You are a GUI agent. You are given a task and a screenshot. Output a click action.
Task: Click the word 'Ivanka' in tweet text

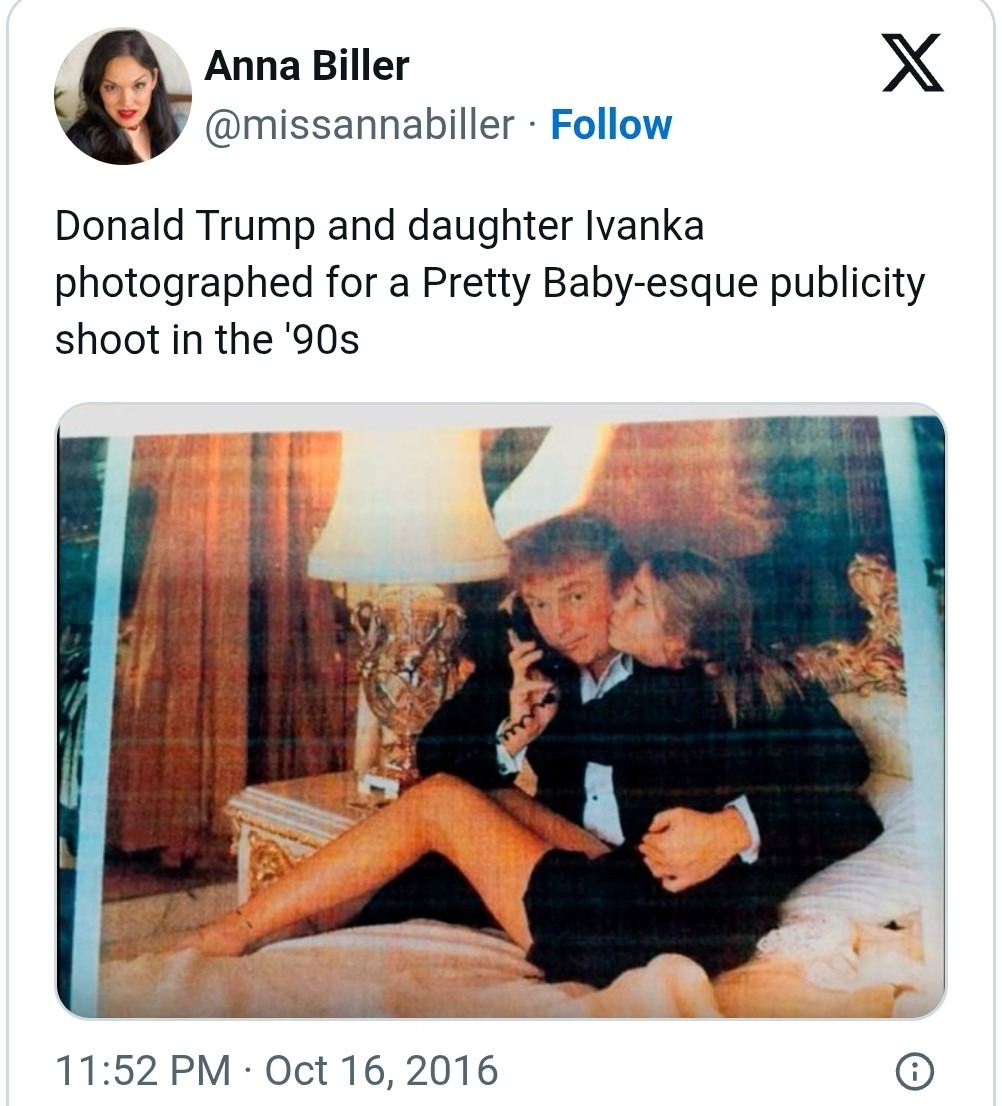coord(644,226)
